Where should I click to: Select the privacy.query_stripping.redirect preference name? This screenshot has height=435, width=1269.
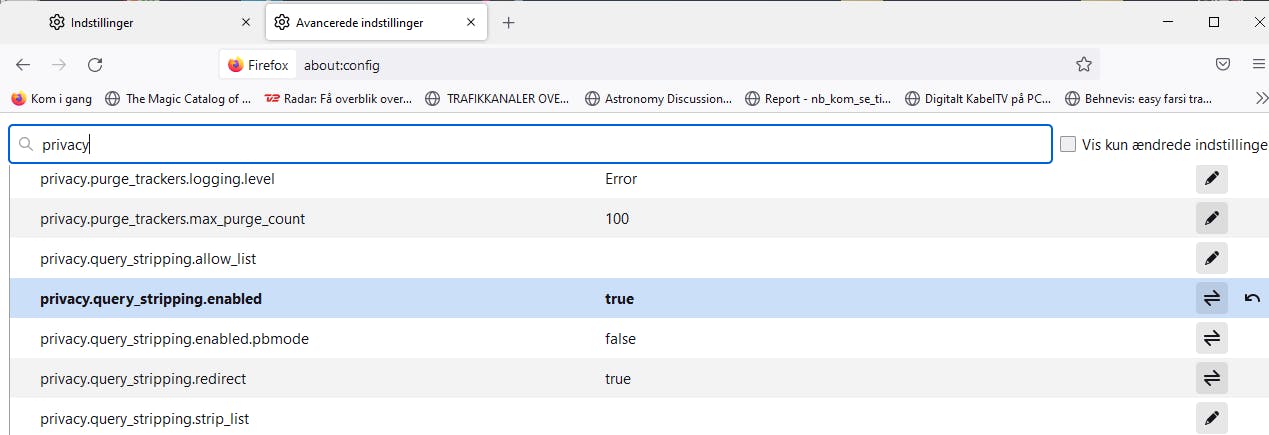143,378
